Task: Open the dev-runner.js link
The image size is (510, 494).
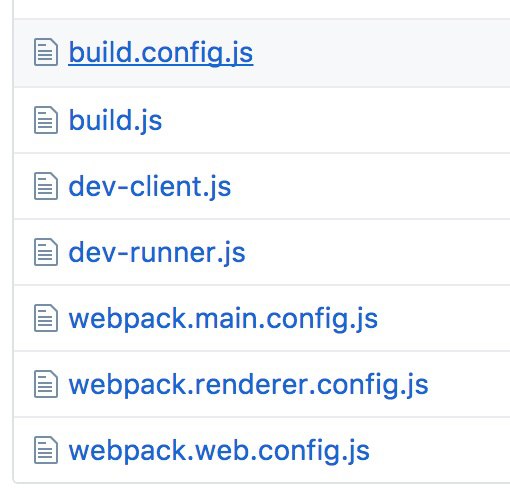Action: (x=157, y=253)
